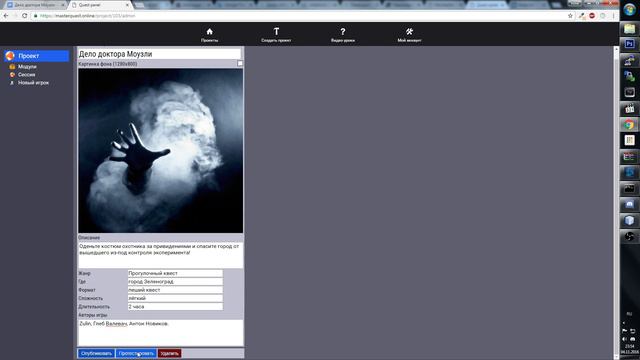Click the Новый игрок person icon
Screen dimensions: 640x360
click(12, 83)
